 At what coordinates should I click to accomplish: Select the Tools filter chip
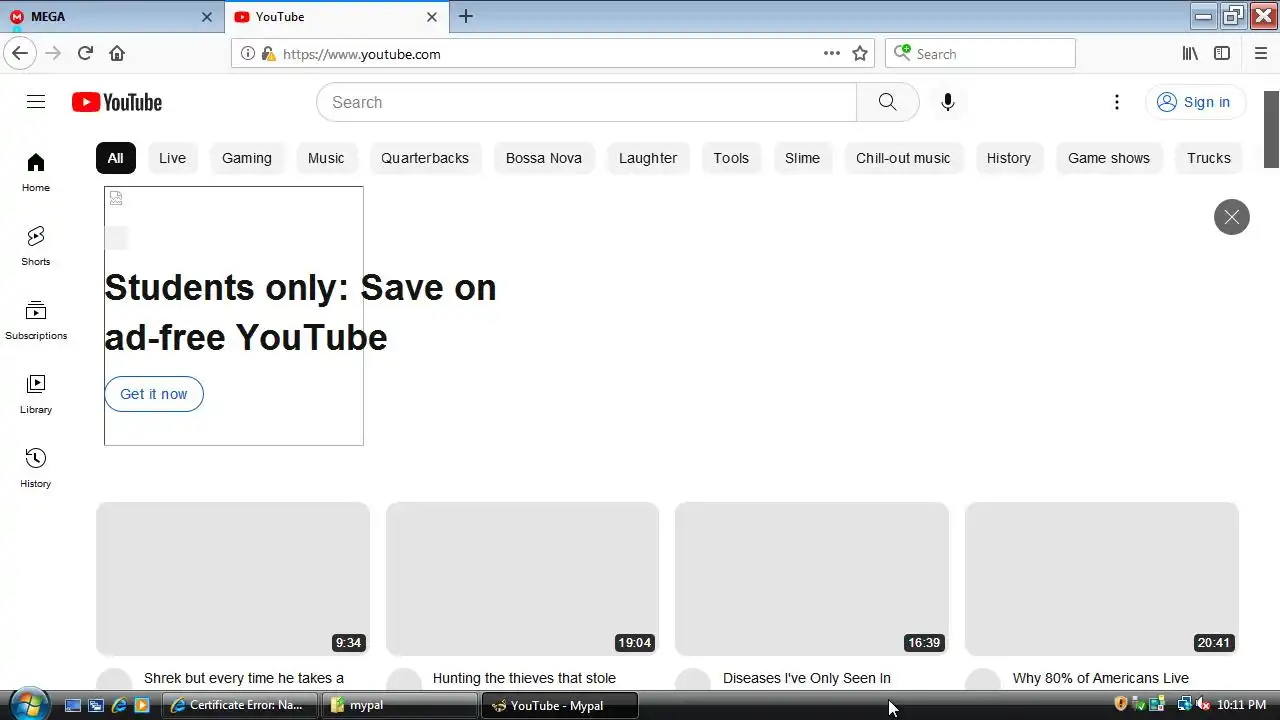point(731,158)
